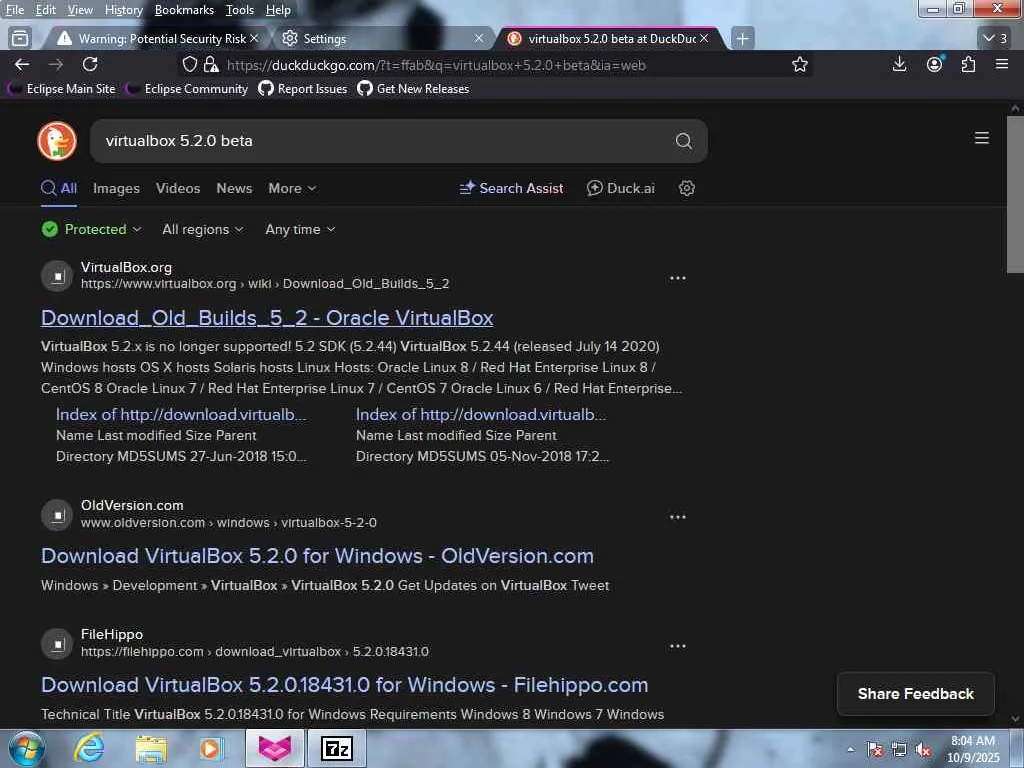Open the Report Issues bookmark
1024x768 pixels.
point(303,89)
